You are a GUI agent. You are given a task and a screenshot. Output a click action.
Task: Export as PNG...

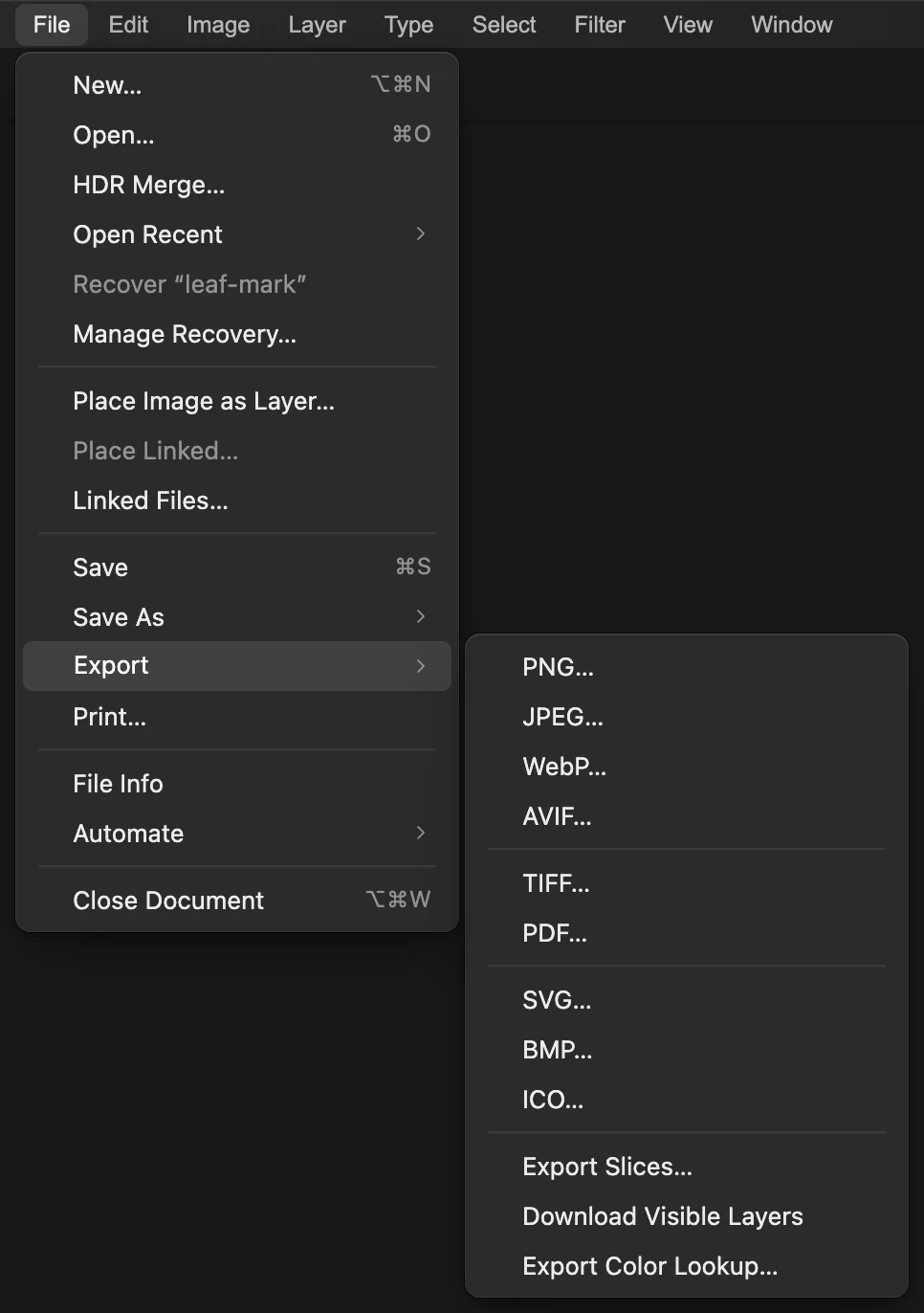coord(687,667)
